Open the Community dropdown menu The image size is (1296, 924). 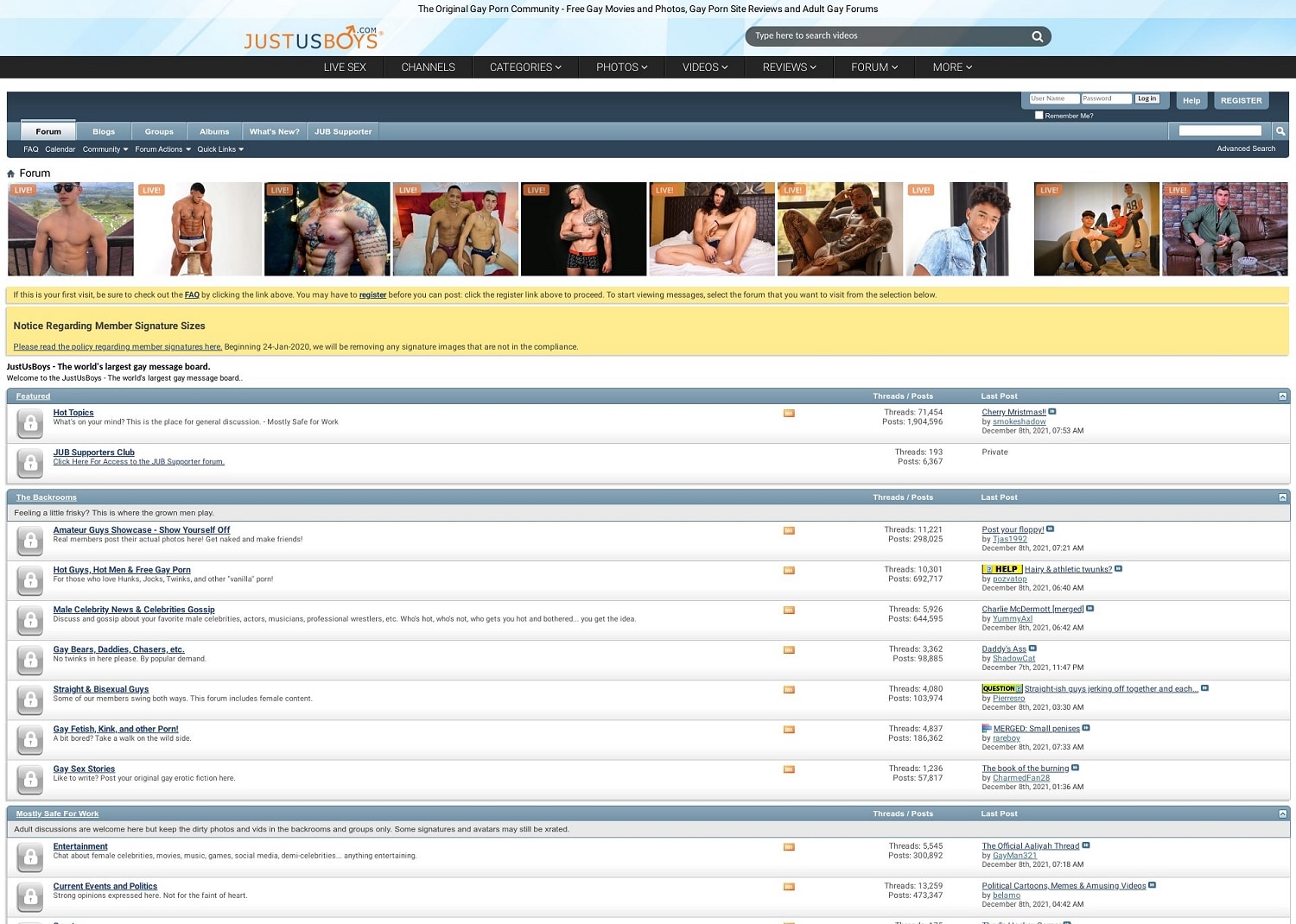pyautogui.click(x=105, y=149)
